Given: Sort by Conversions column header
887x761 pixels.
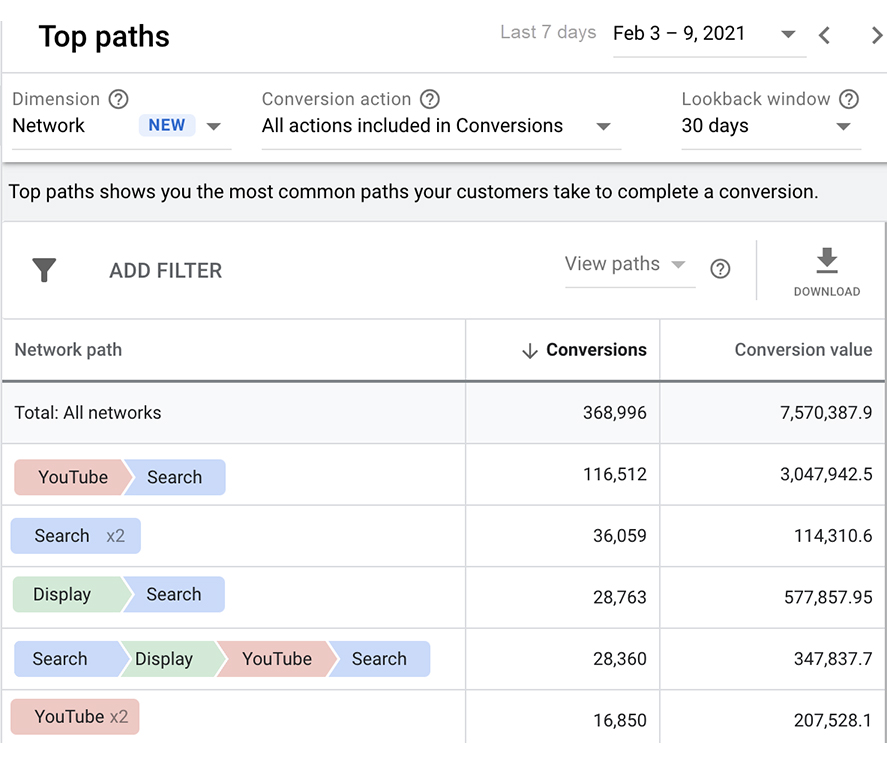Looking at the screenshot, I should pyautogui.click(x=596, y=350).
